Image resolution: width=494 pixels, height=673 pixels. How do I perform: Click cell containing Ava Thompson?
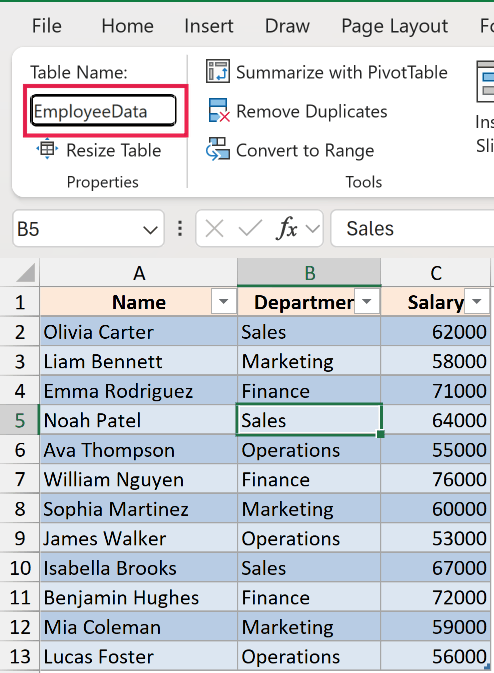[x=138, y=449]
